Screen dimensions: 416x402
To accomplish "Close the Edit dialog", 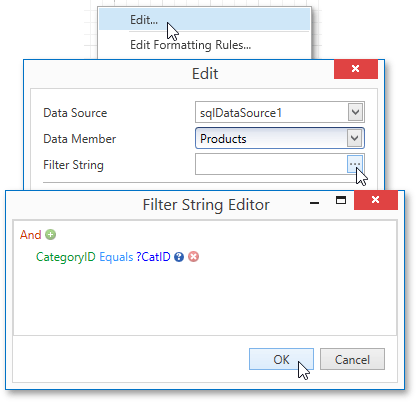I will click(356, 69).
